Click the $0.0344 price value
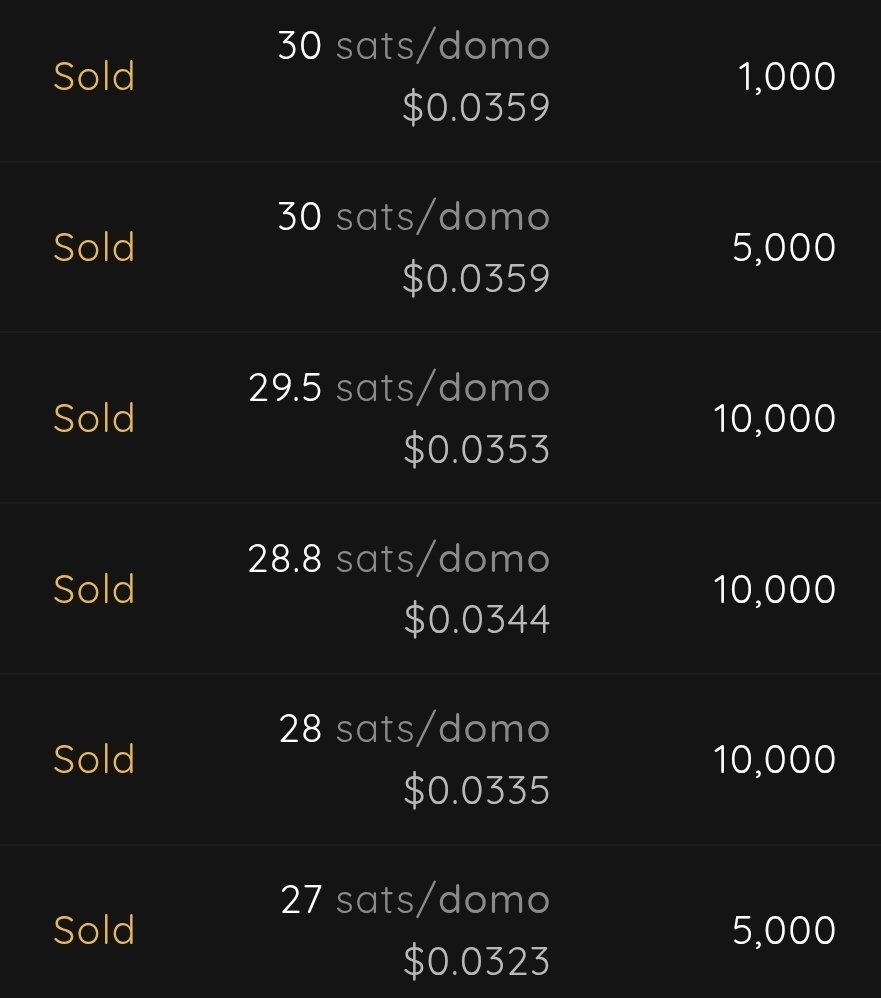Screen dimensions: 881x998 pos(476,619)
